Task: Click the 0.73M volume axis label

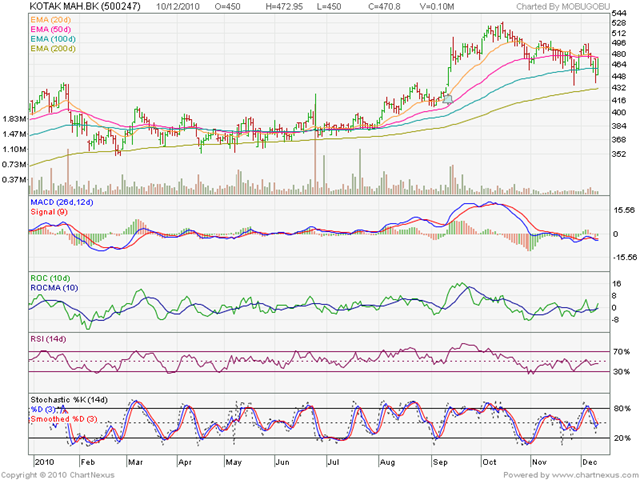Action: pyautogui.click(x=14, y=164)
